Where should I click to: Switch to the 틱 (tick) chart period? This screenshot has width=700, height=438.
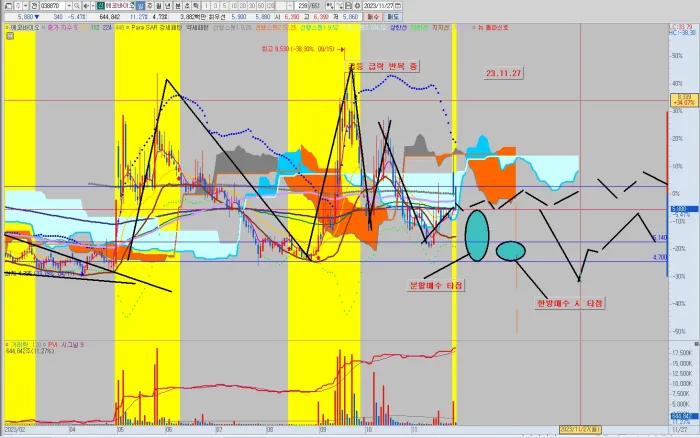coord(196,6)
